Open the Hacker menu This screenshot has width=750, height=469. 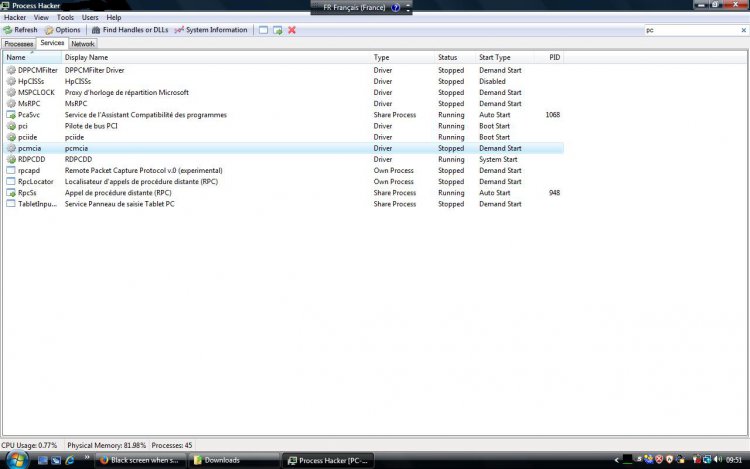click(15, 17)
